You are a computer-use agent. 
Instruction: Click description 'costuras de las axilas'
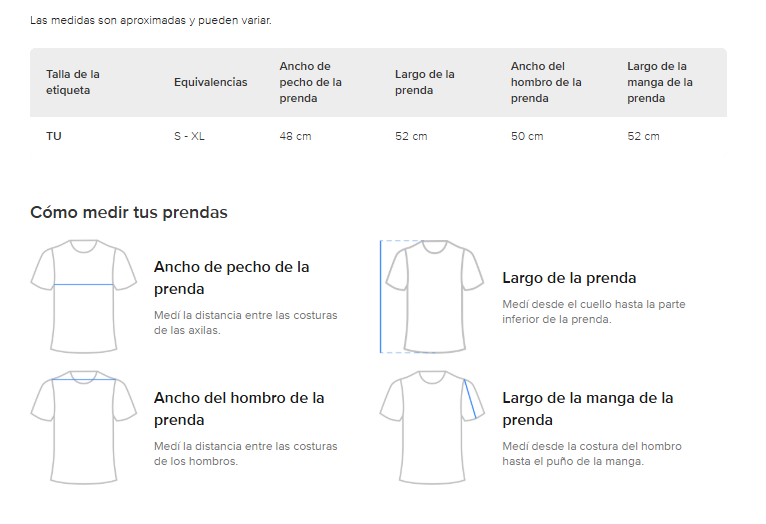245,323
